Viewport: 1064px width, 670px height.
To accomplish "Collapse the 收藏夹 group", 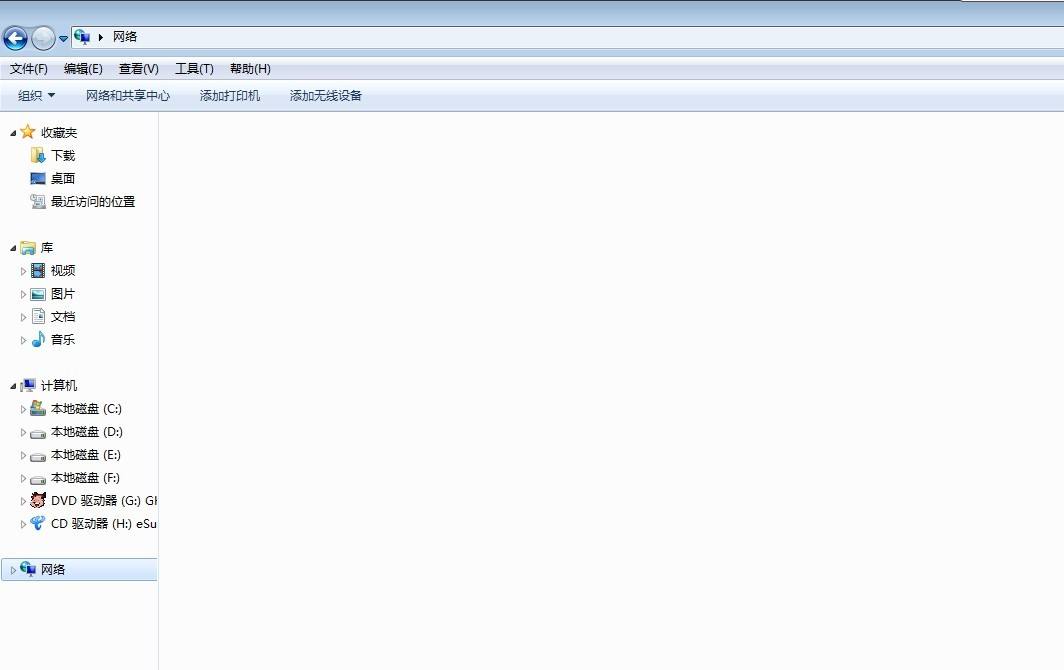I will 13,133.
